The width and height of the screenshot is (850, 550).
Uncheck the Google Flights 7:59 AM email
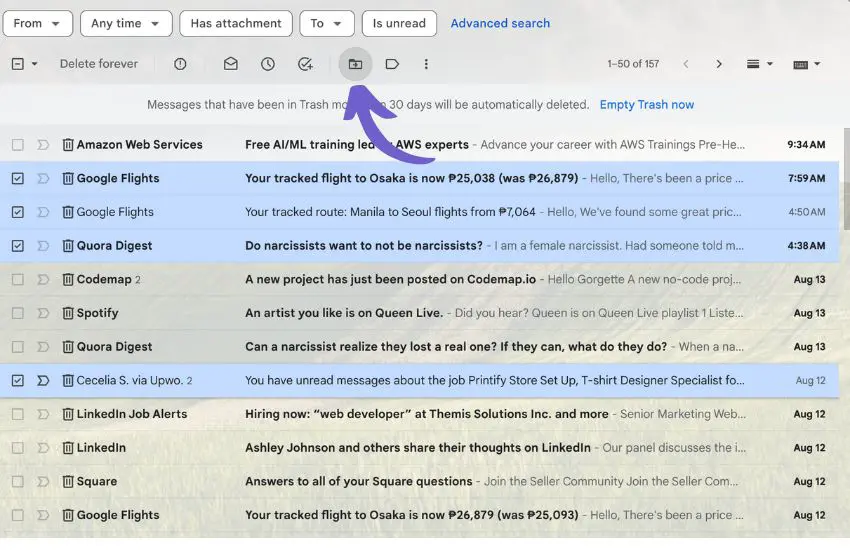pyautogui.click(x=18, y=178)
